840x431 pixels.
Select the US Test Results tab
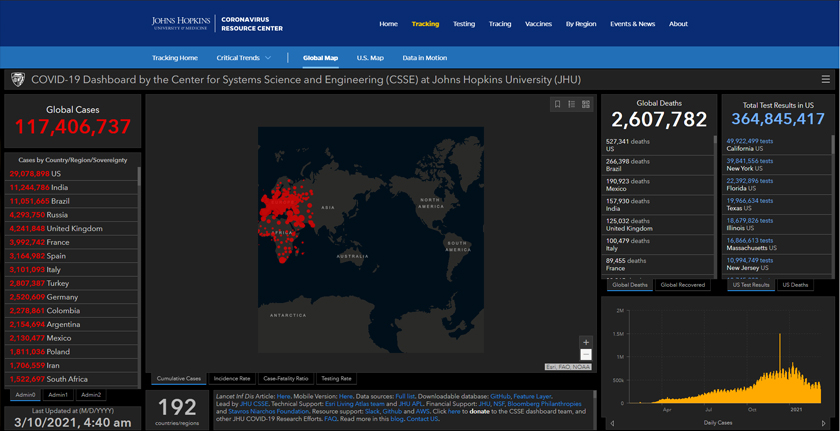coord(751,285)
